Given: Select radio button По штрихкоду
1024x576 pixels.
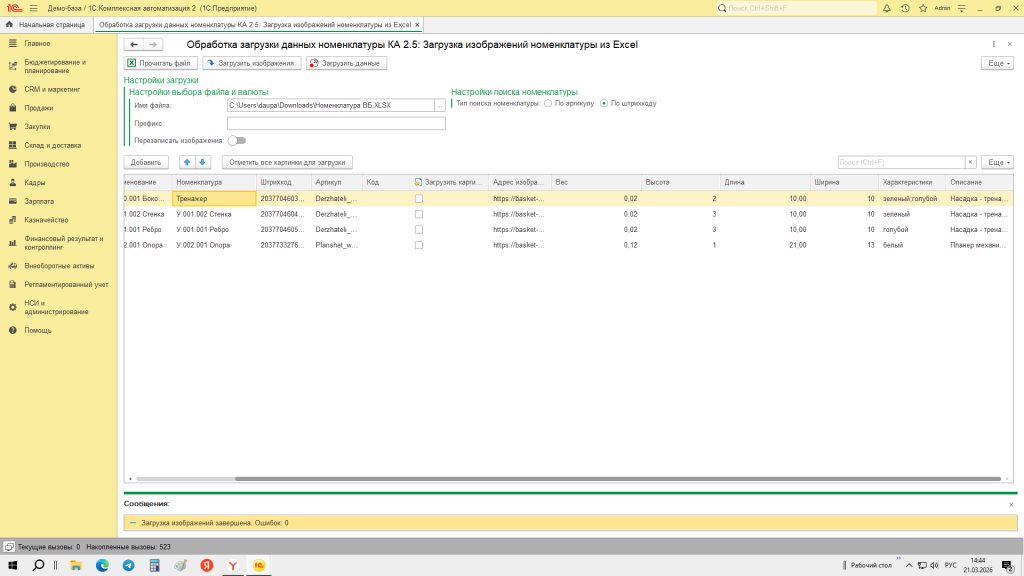Looking at the screenshot, I should [x=604, y=103].
